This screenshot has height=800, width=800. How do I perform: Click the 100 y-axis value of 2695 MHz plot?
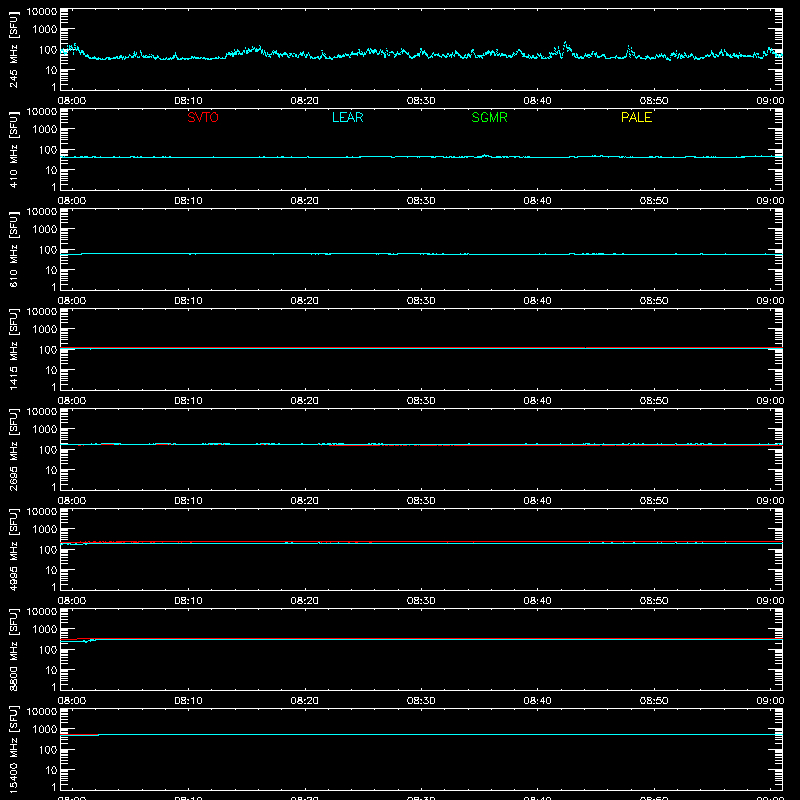click(x=49, y=450)
